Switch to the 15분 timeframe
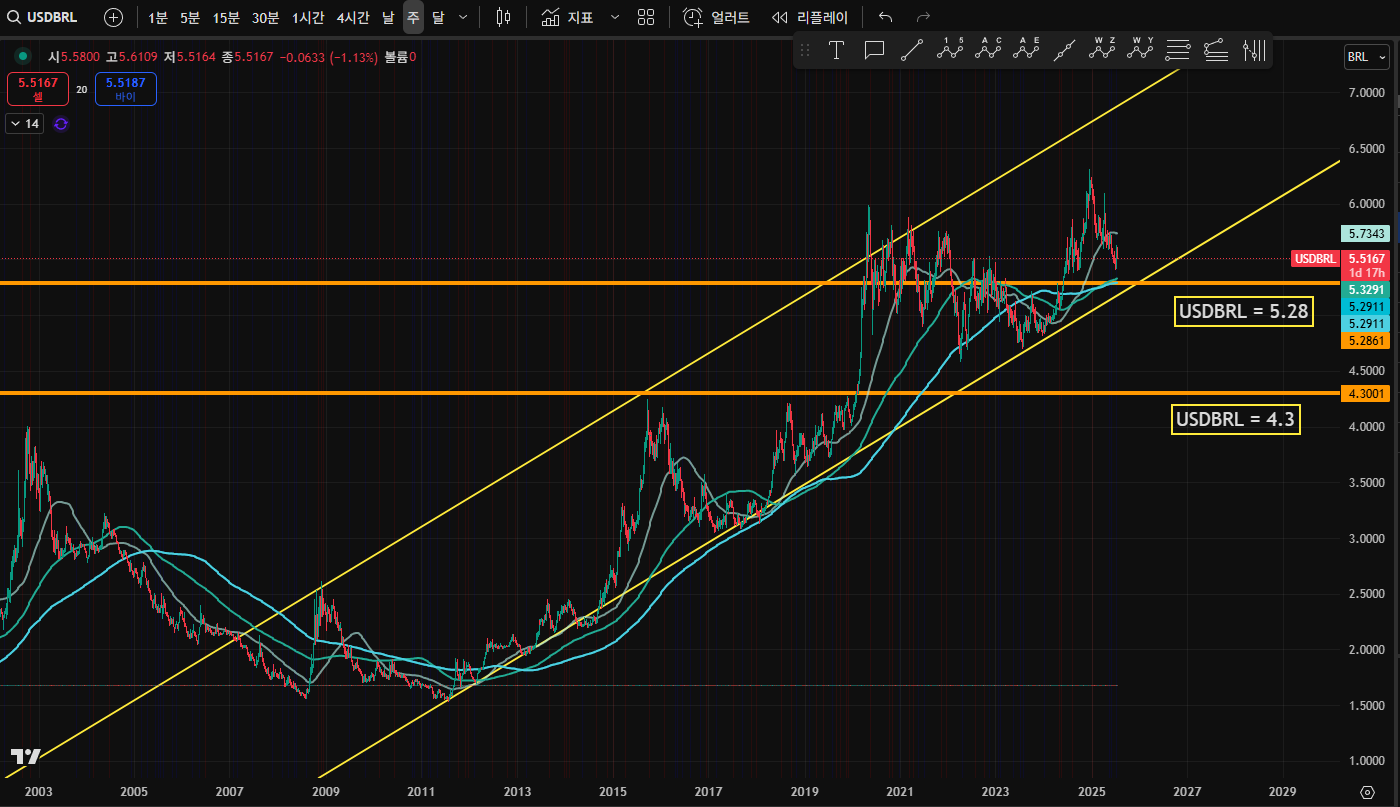1400x807 pixels. (226, 17)
